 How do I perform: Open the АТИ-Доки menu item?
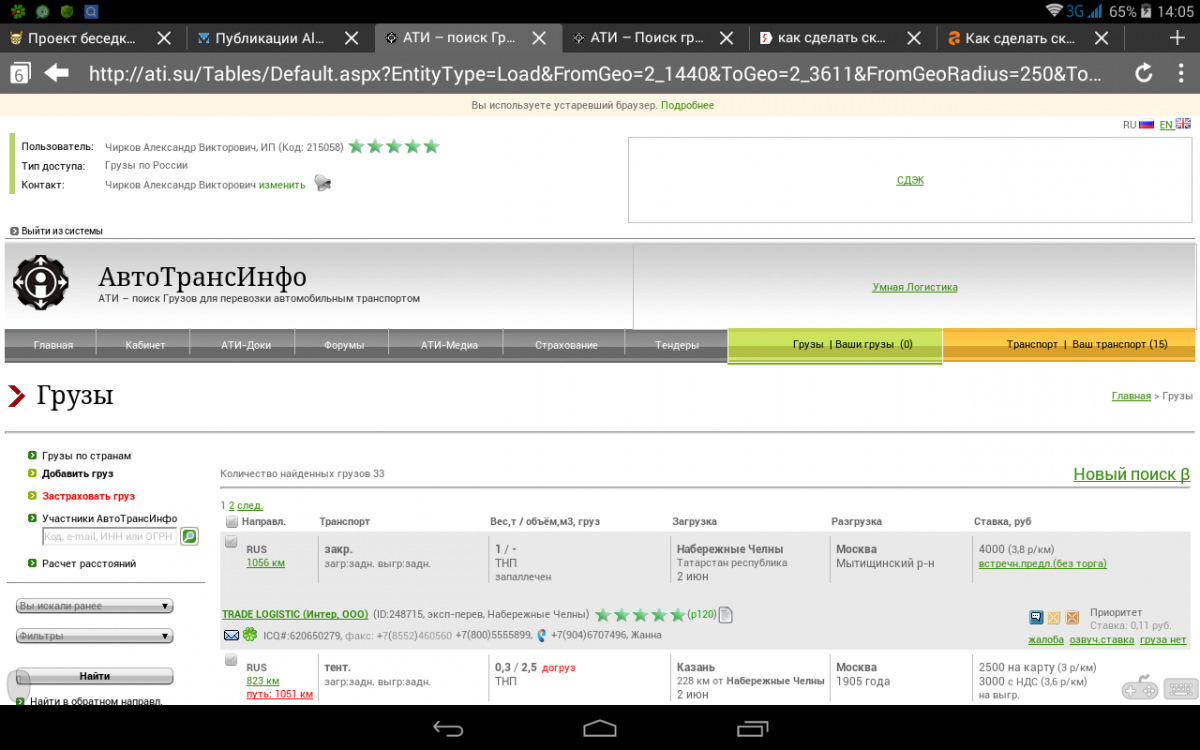[246, 345]
